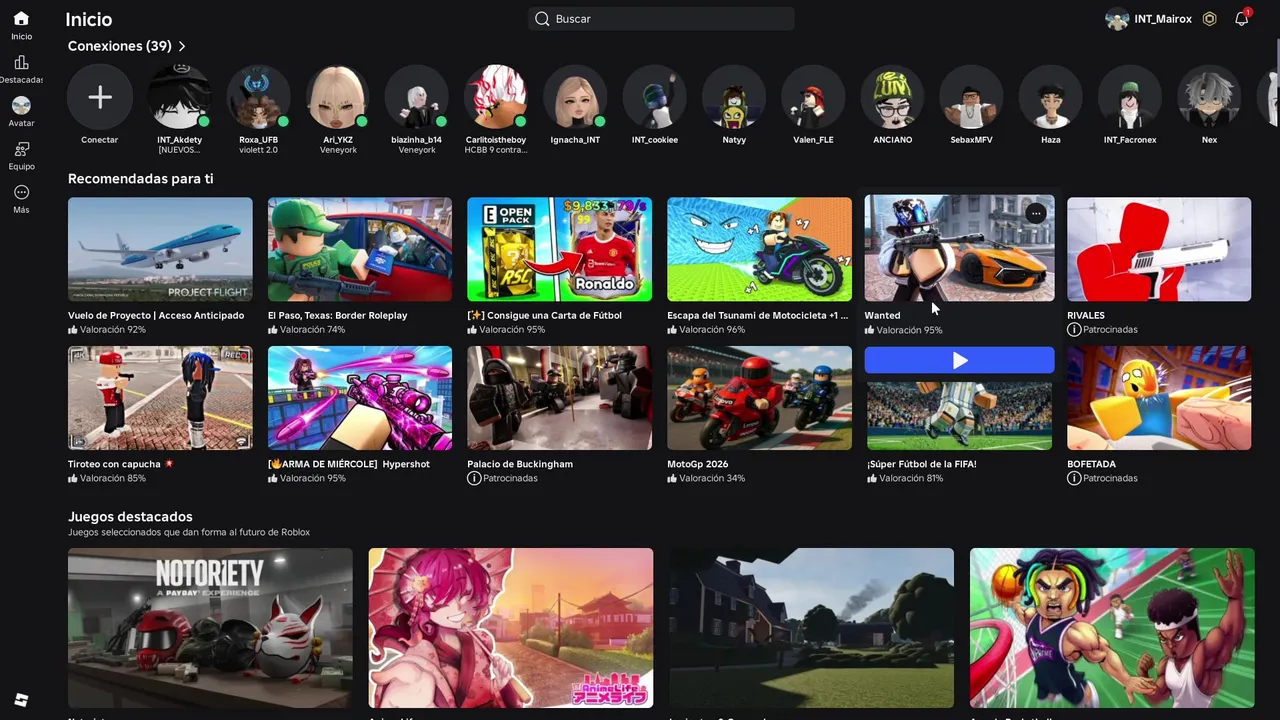
Task: Click the Tiroteo con capucha title
Action: (114, 464)
